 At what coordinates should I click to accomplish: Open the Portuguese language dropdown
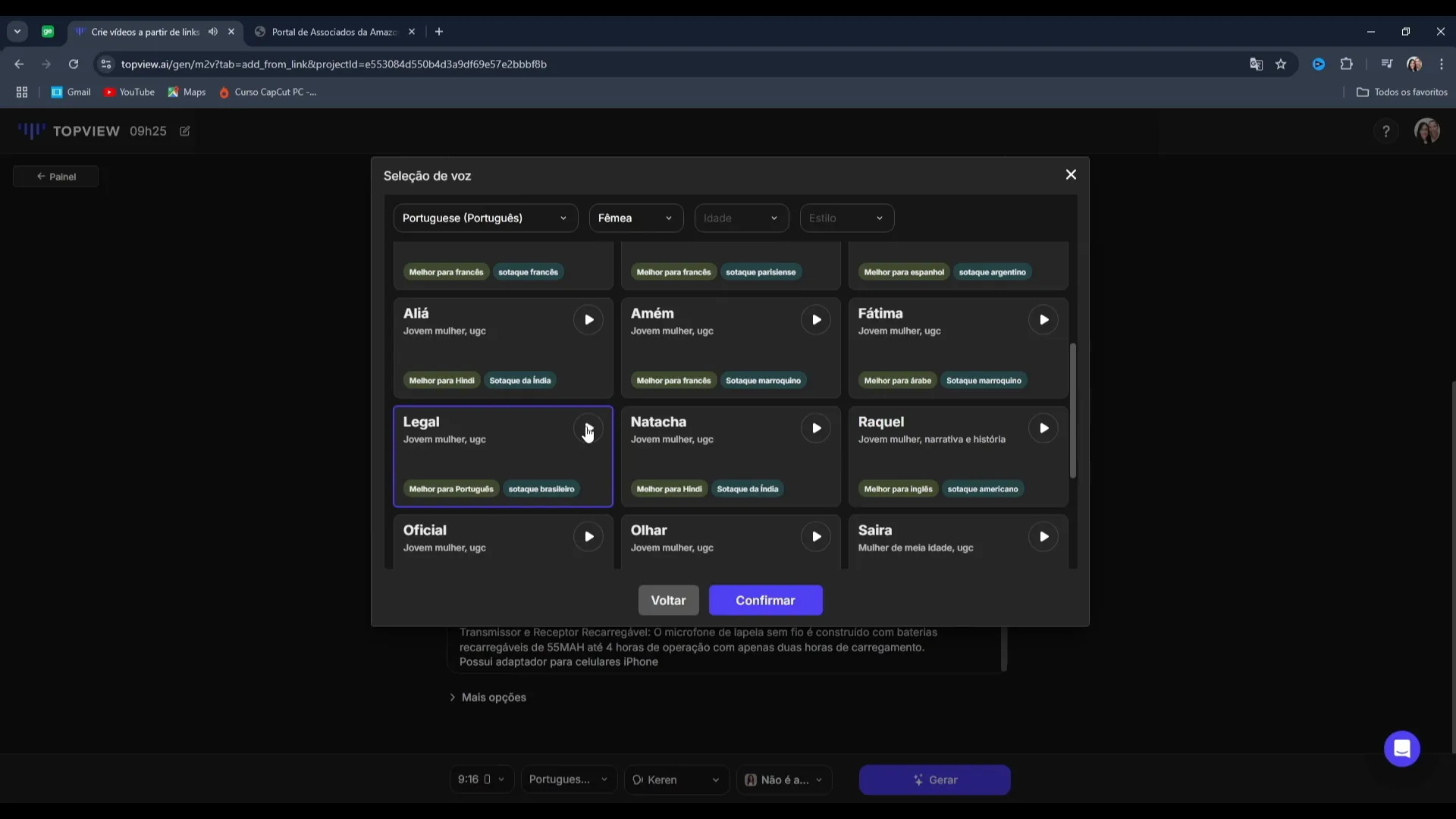(x=485, y=218)
